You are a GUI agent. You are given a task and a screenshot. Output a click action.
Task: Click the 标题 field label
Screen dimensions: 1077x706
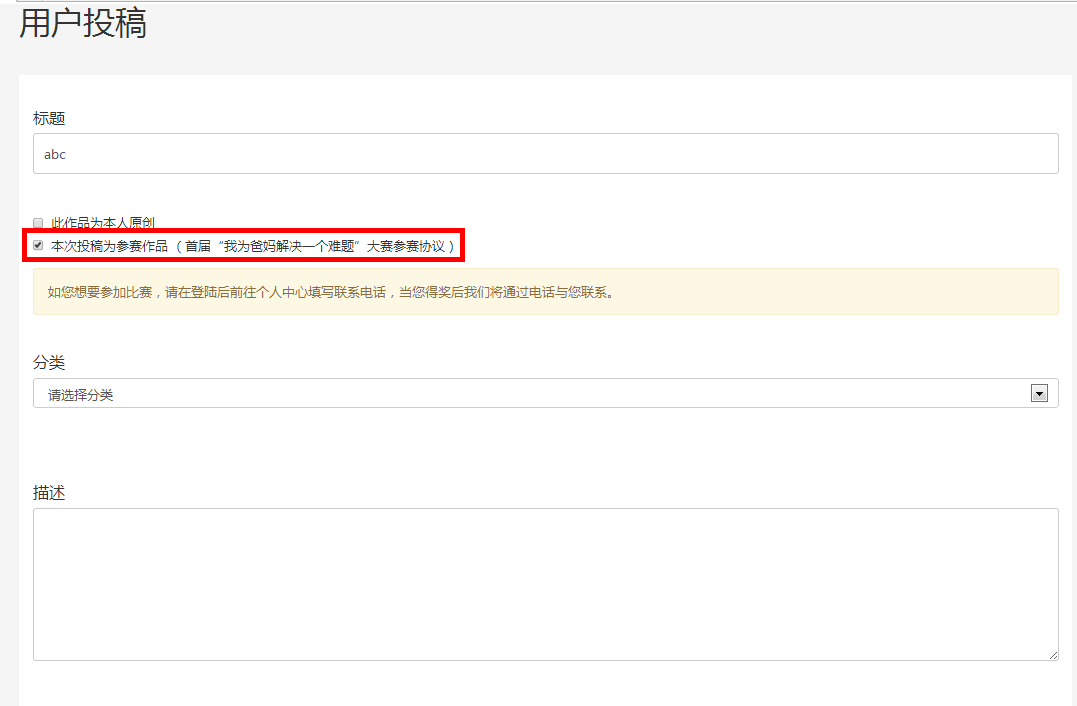click(49, 118)
